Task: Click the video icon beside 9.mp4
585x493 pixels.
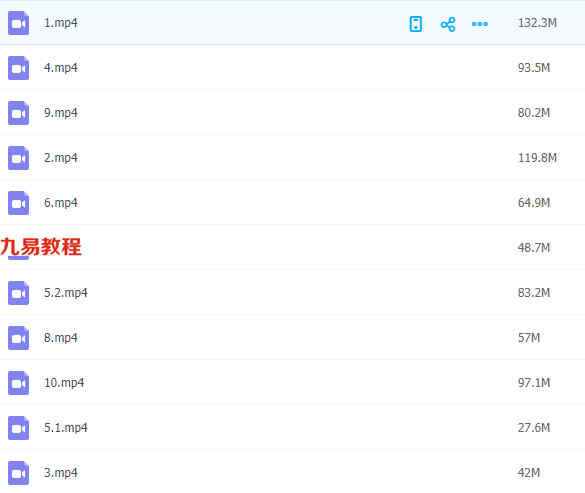Action: [x=19, y=113]
